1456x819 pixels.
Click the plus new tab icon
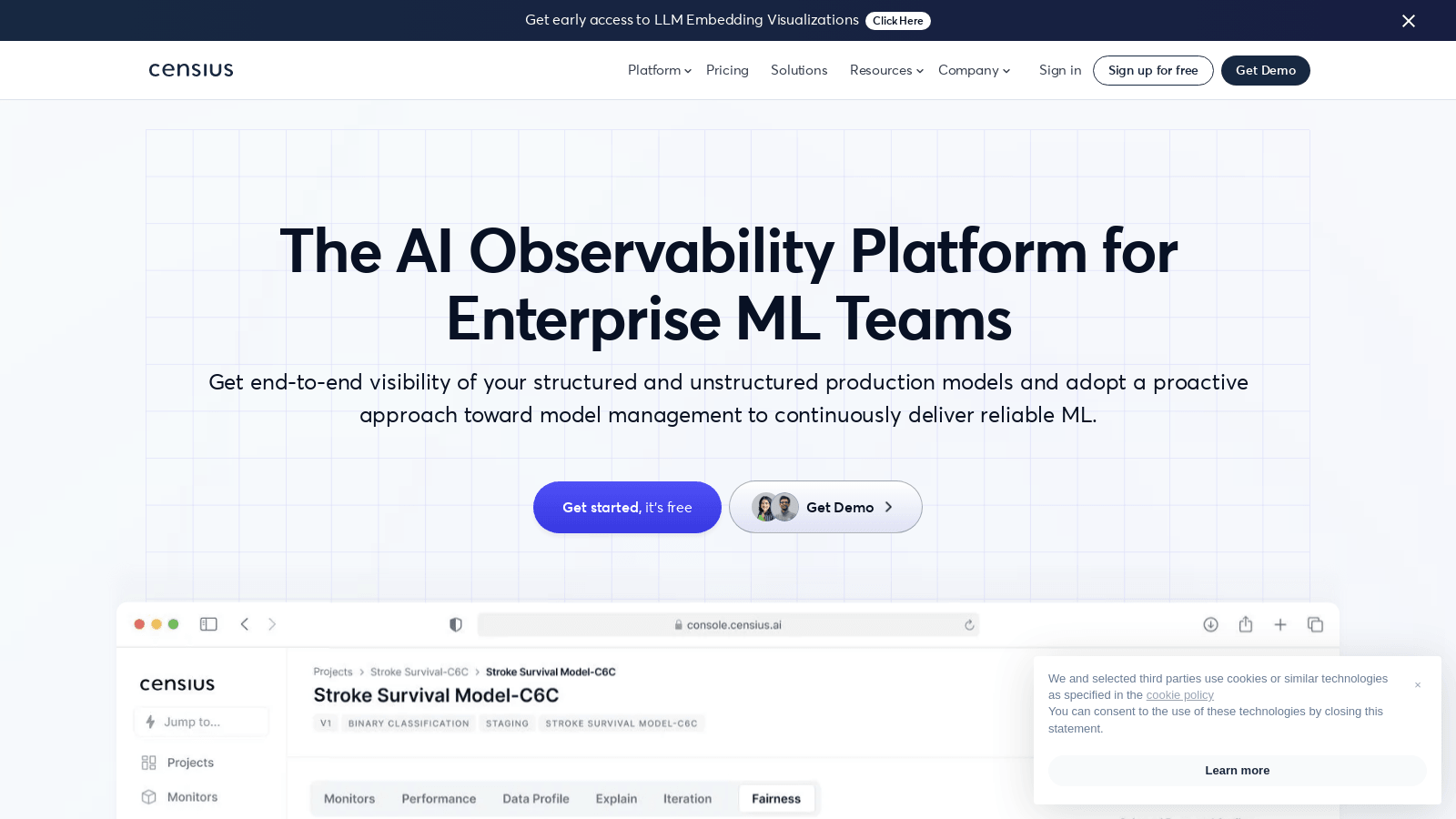point(1280,624)
